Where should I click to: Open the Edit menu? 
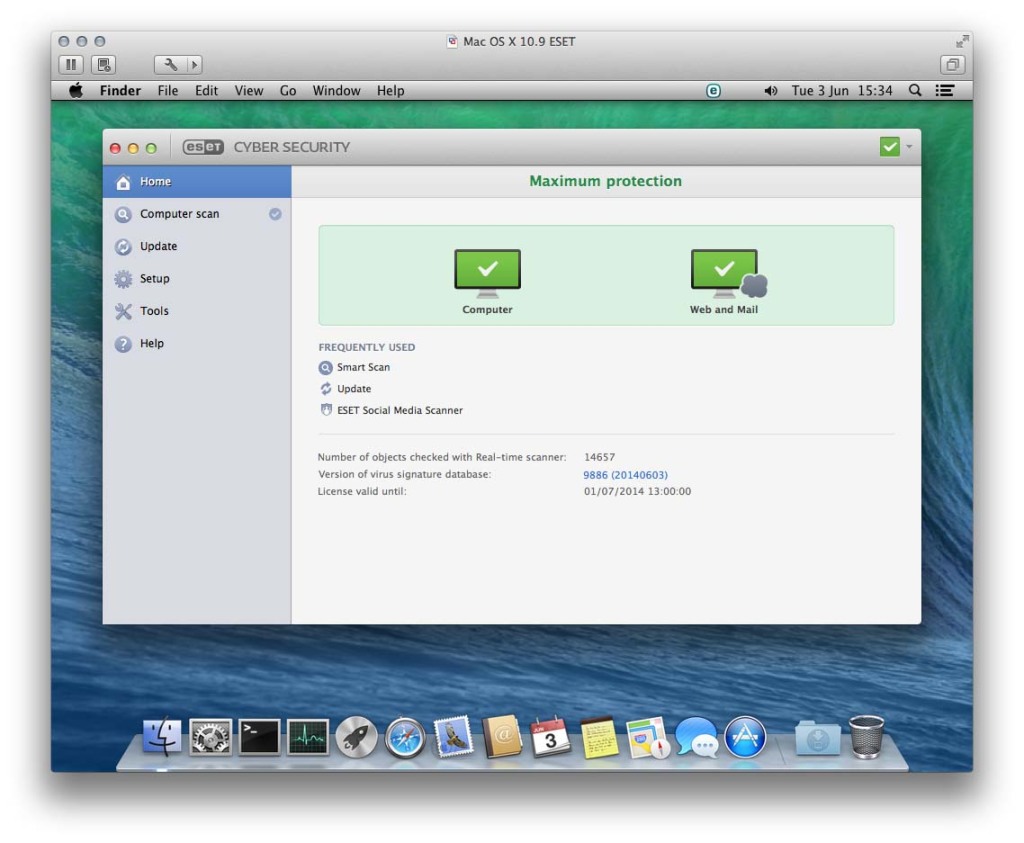[206, 91]
